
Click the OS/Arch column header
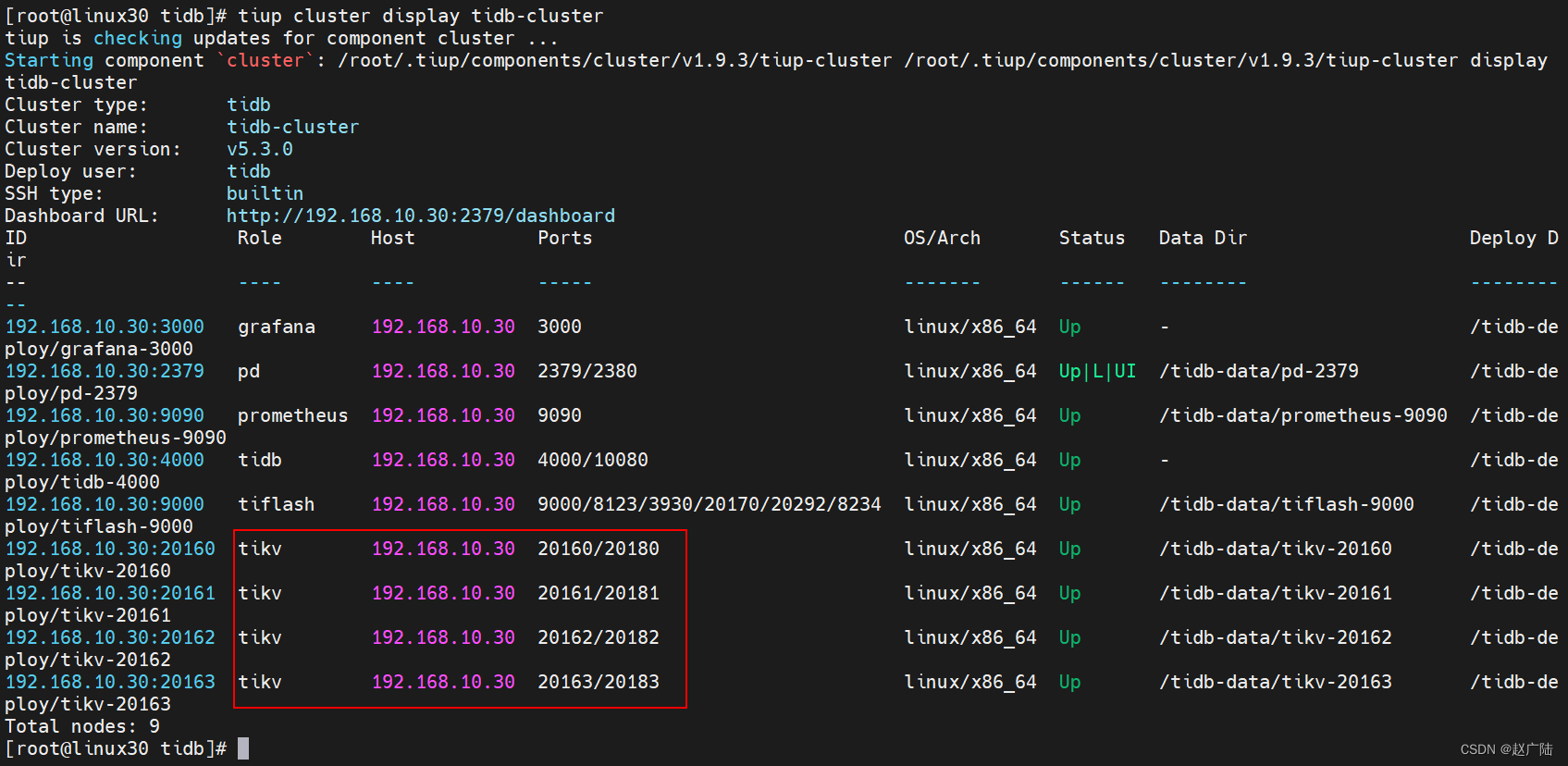click(x=943, y=238)
